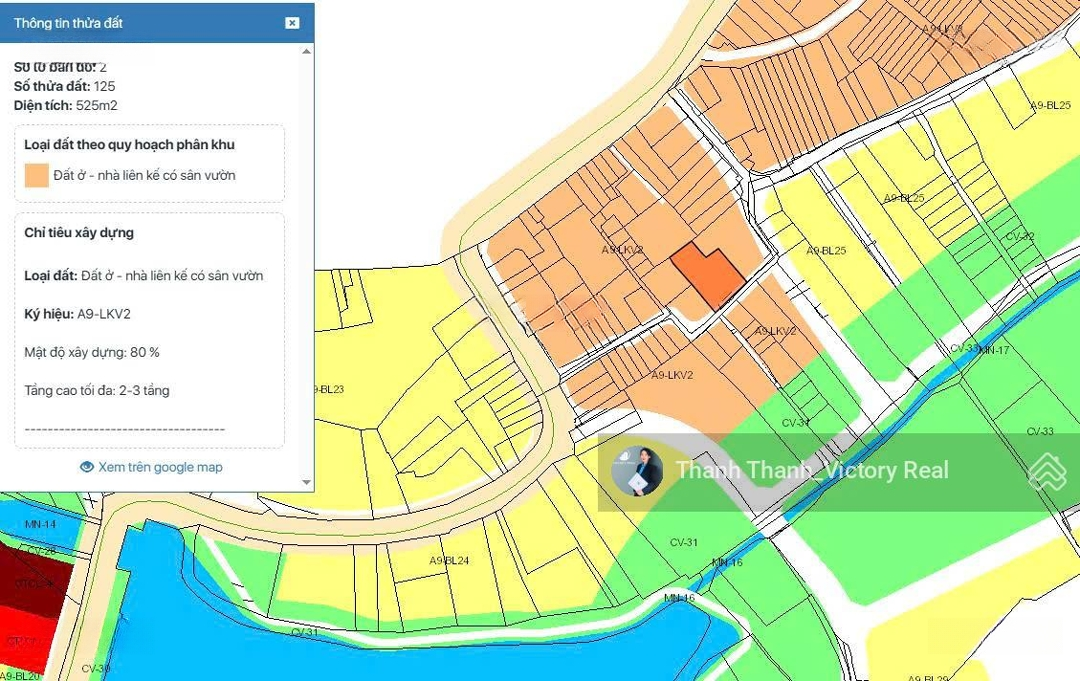Click the CV-33 green zone label
Screen dimensions: 1080x681
1040,432
